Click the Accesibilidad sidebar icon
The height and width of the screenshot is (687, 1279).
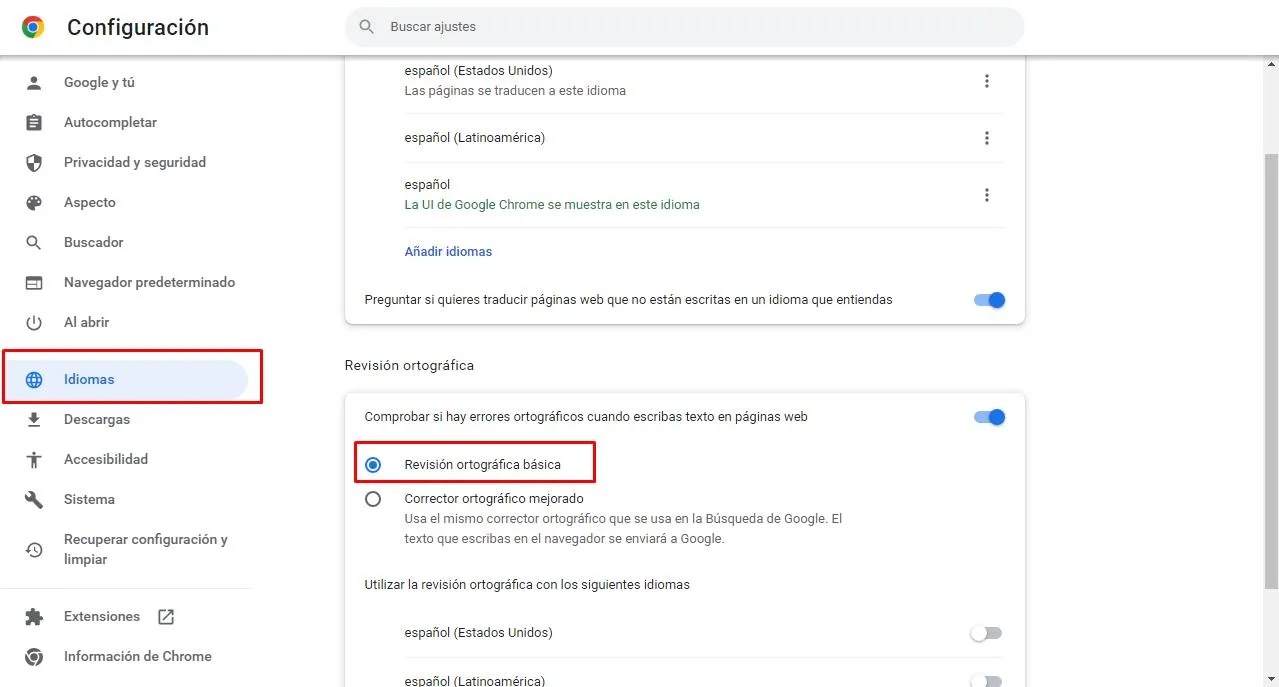tap(33, 459)
